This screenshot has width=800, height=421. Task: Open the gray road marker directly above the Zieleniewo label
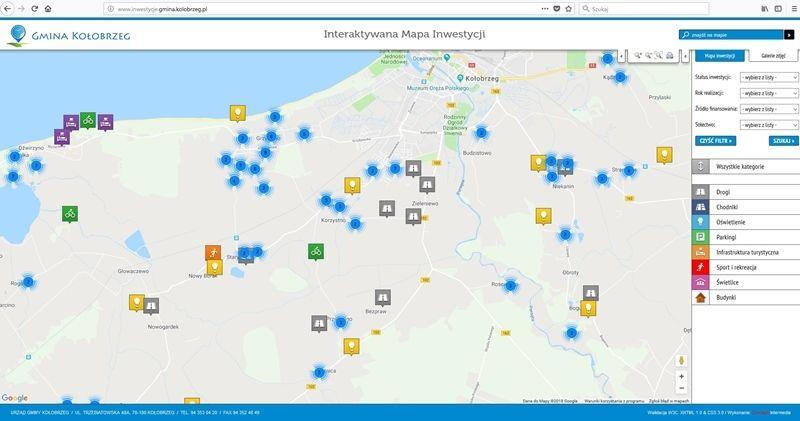point(428,185)
